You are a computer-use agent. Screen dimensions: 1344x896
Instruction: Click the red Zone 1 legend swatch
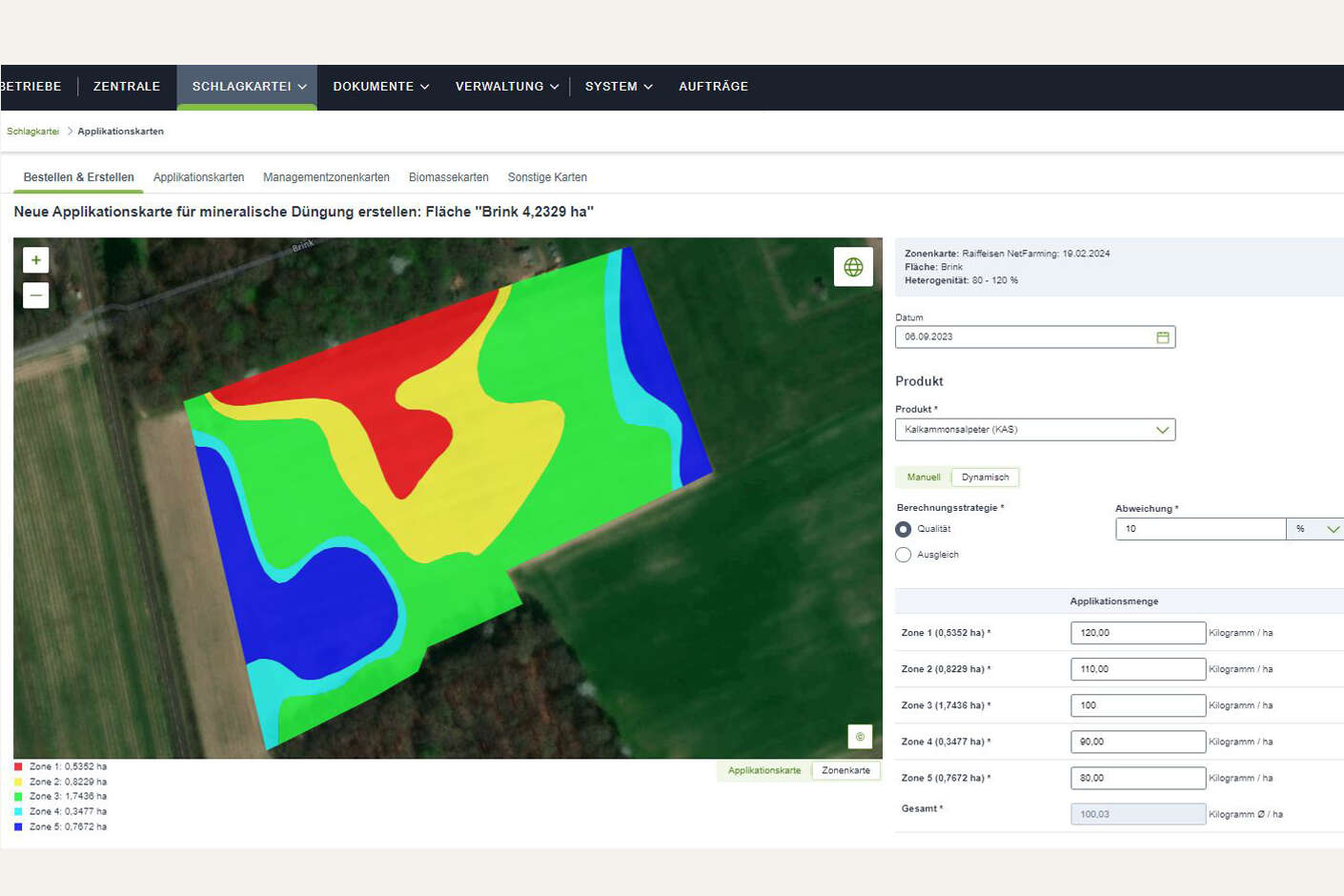pyautogui.click(x=18, y=766)
